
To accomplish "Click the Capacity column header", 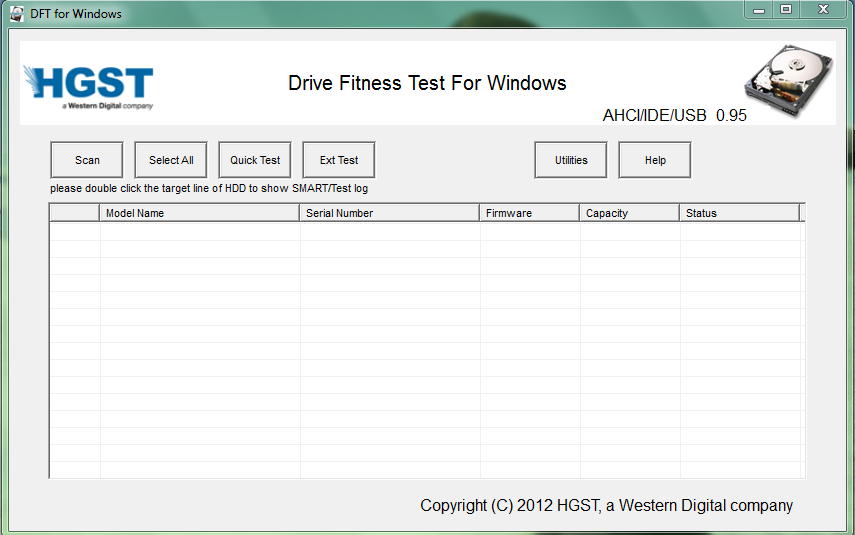I will click(629, 213).
